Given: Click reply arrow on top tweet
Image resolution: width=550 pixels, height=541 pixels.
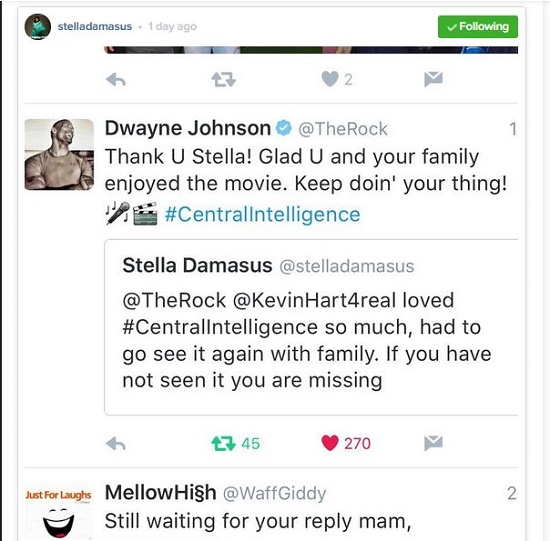Looking at the screenshot, I should 116,80.
